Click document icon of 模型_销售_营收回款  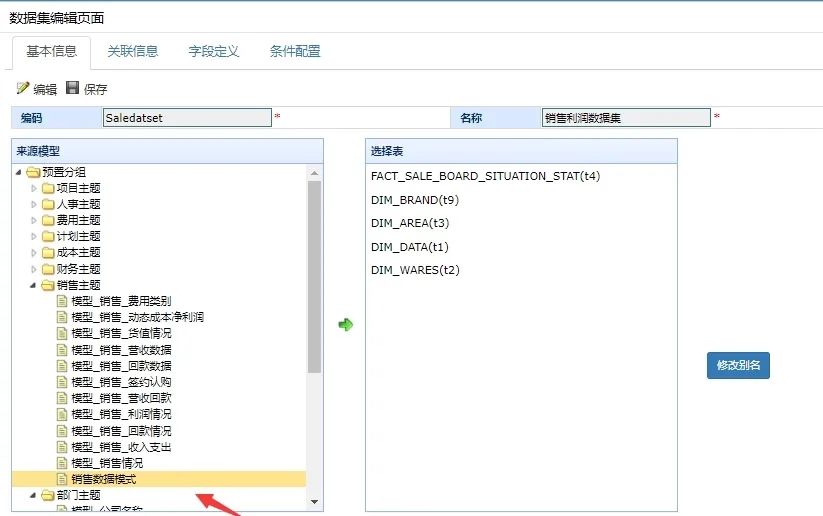62,398
